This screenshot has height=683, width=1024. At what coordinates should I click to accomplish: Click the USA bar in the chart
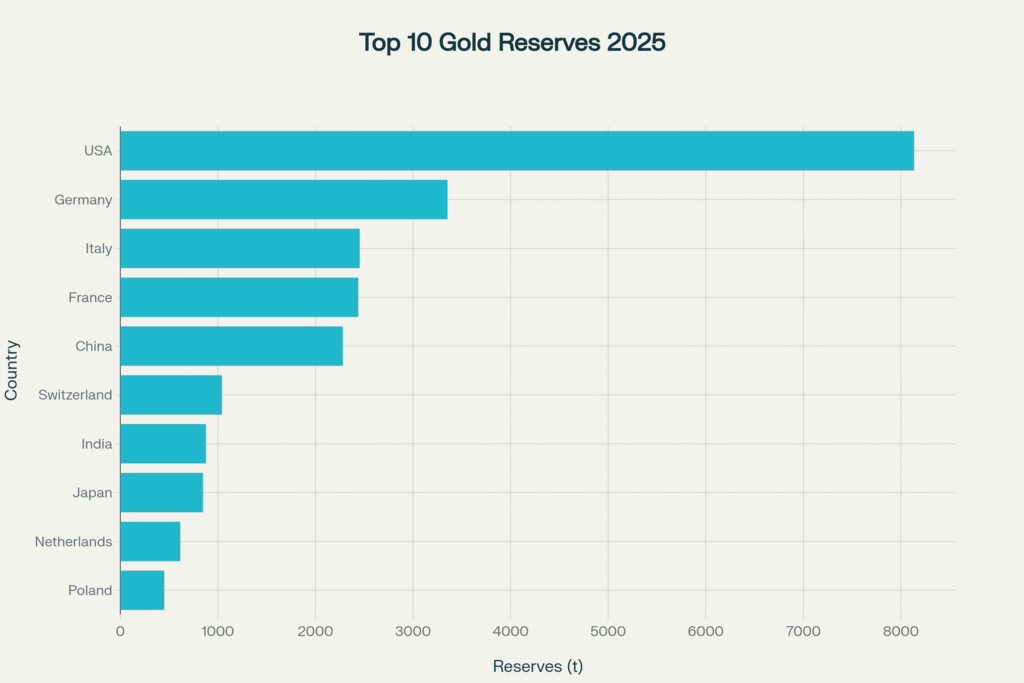[516, 150]
